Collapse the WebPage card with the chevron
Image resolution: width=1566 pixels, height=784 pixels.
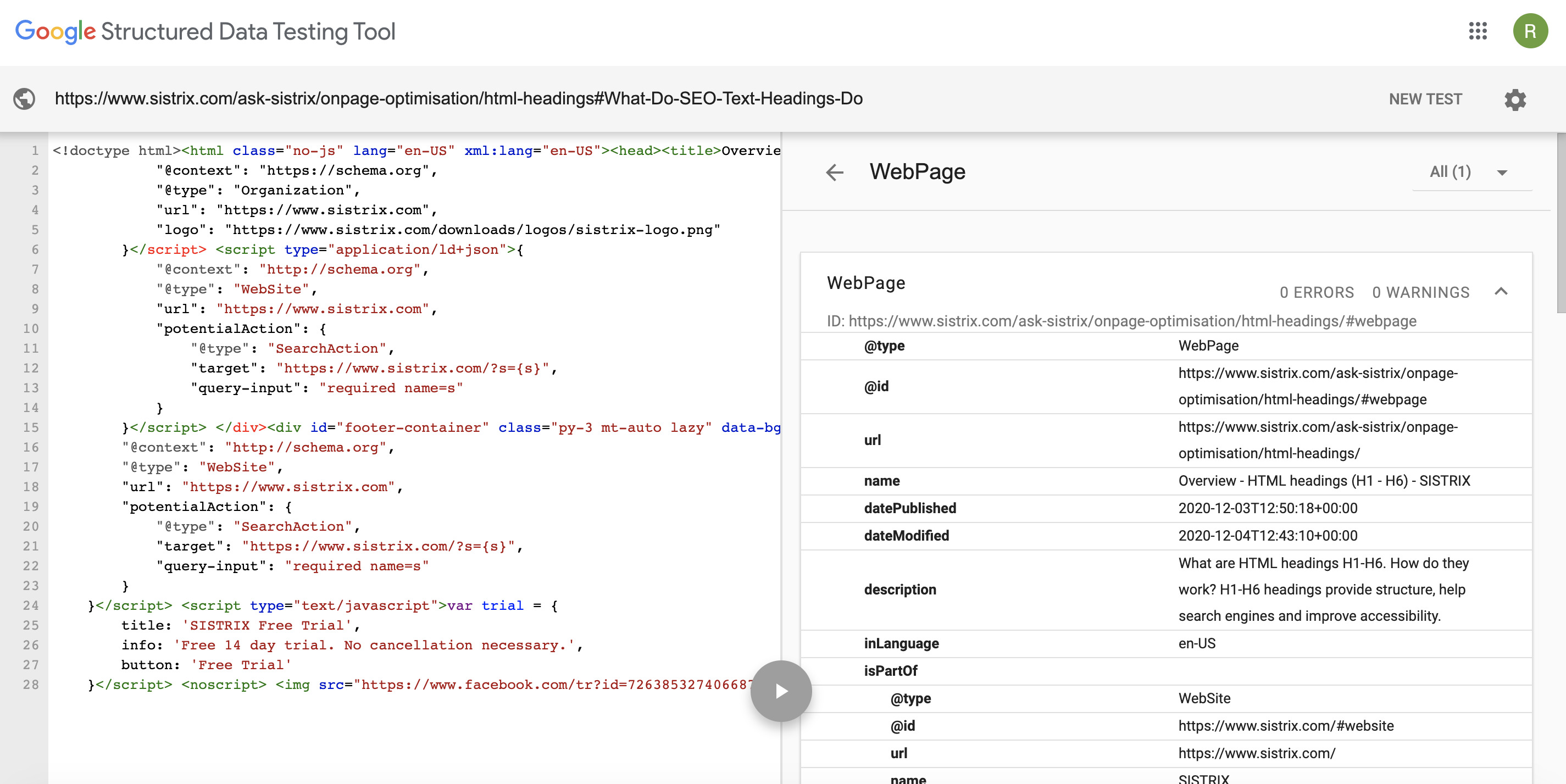pos(1501,291)
